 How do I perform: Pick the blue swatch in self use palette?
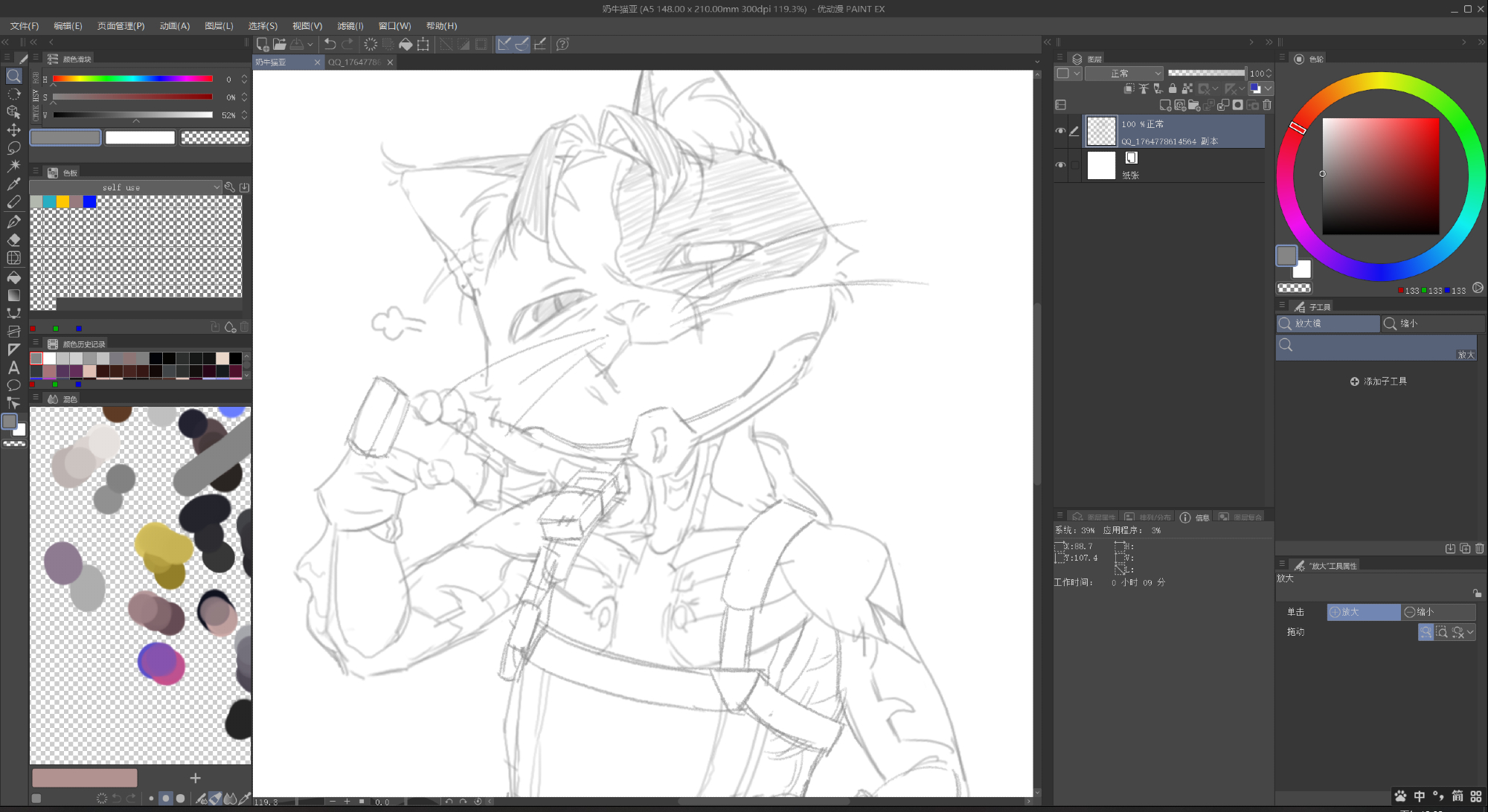[x=90, y=202]
